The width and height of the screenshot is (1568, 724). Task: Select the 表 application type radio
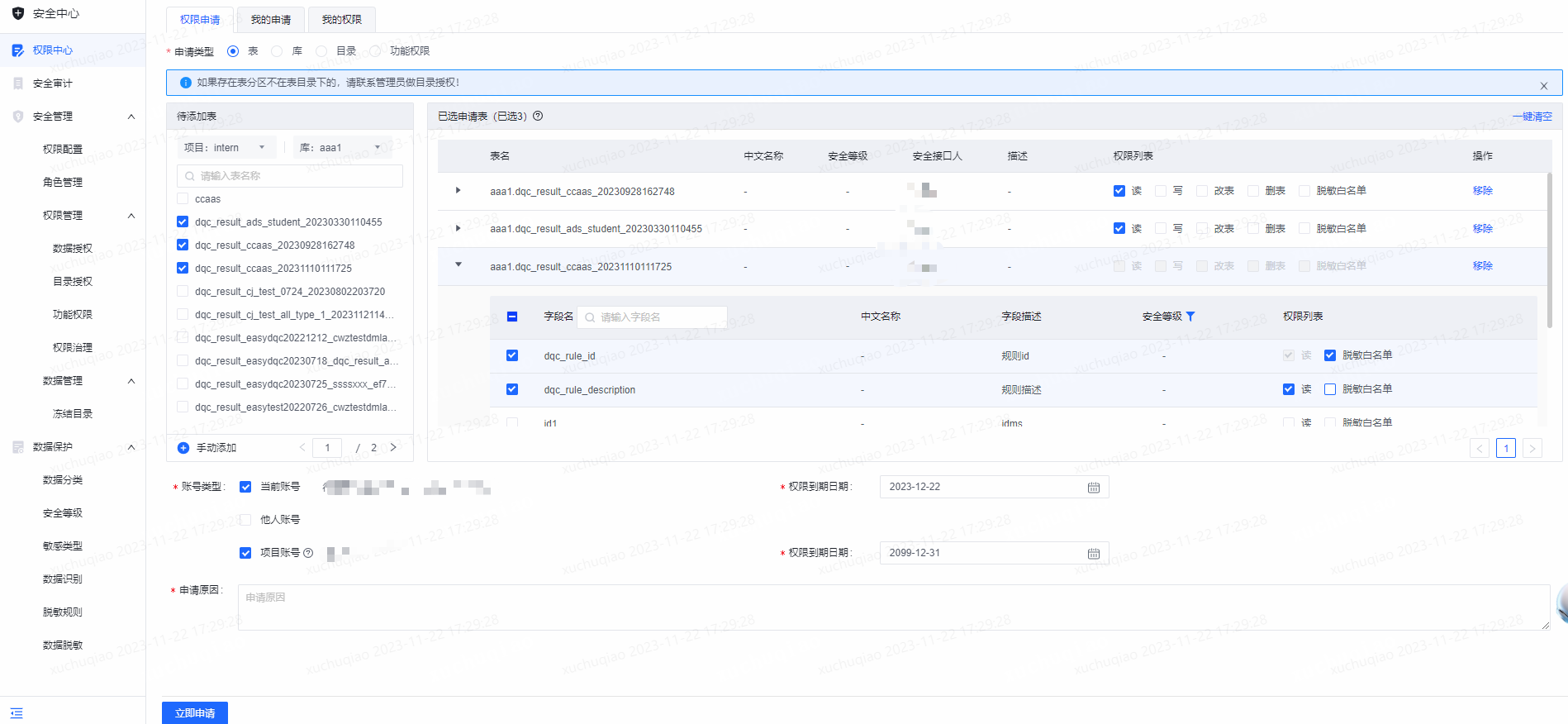point(233,51)
